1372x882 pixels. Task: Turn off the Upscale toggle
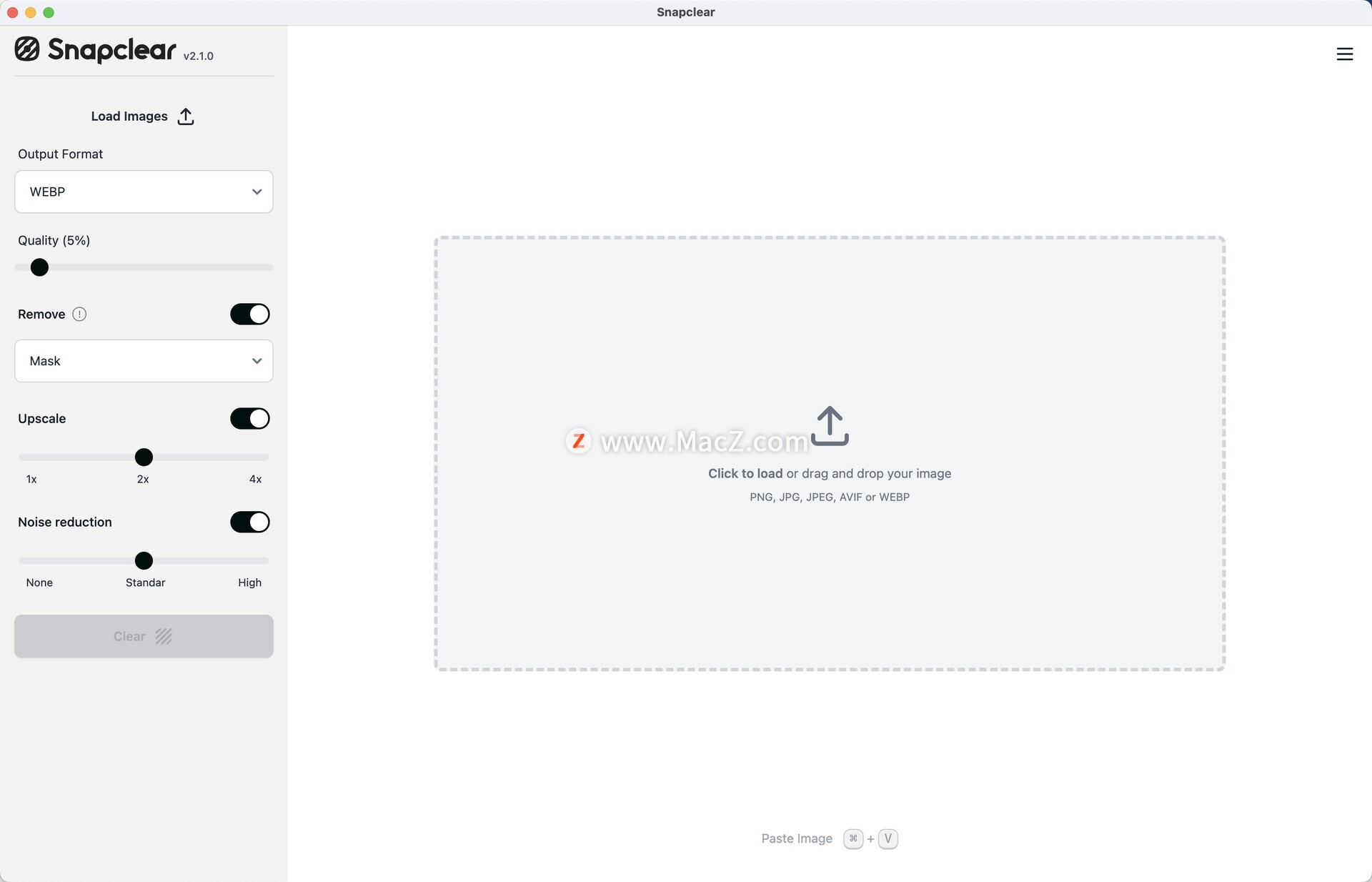click(250, 418)
